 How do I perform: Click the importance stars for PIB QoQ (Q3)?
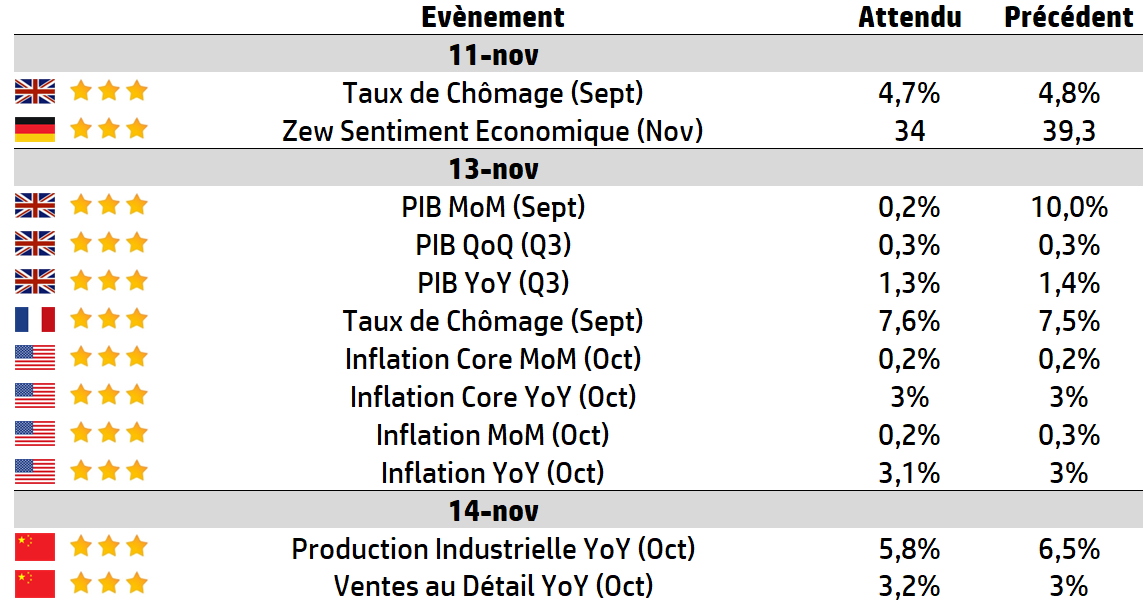coord(109,243)
